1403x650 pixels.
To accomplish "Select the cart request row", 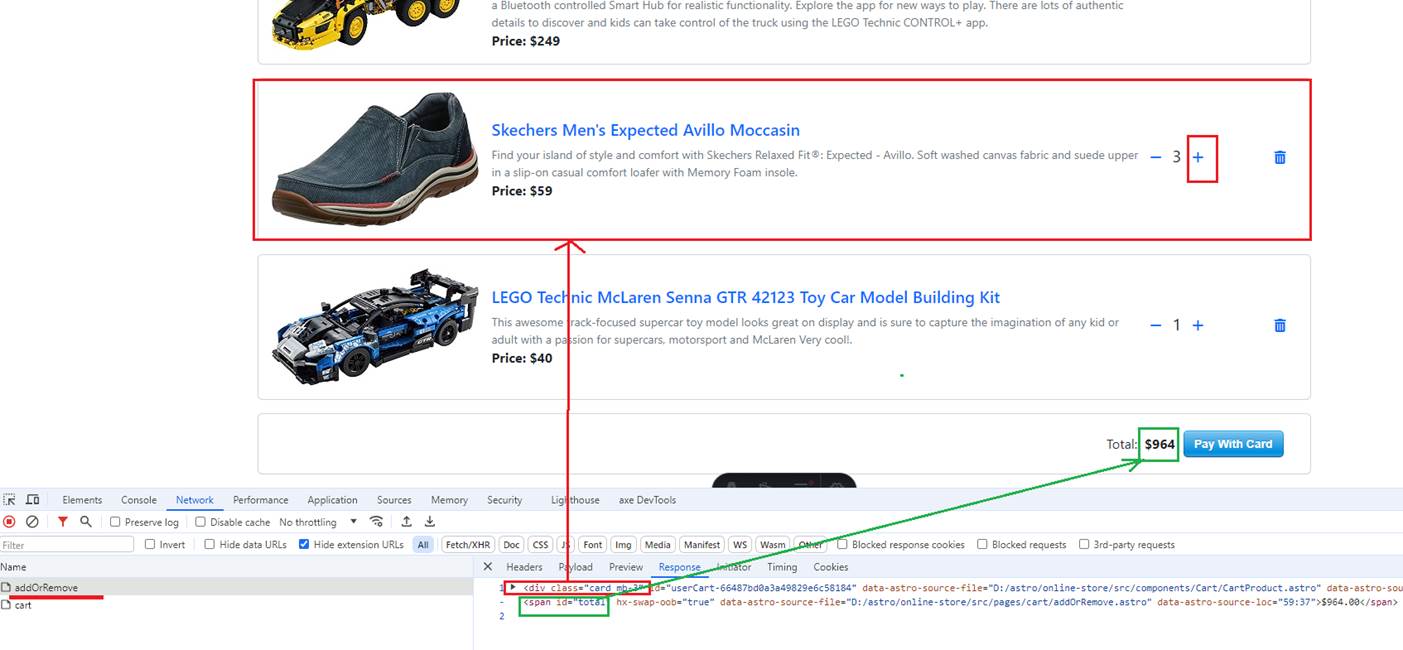I will click(x=236, y=605).
